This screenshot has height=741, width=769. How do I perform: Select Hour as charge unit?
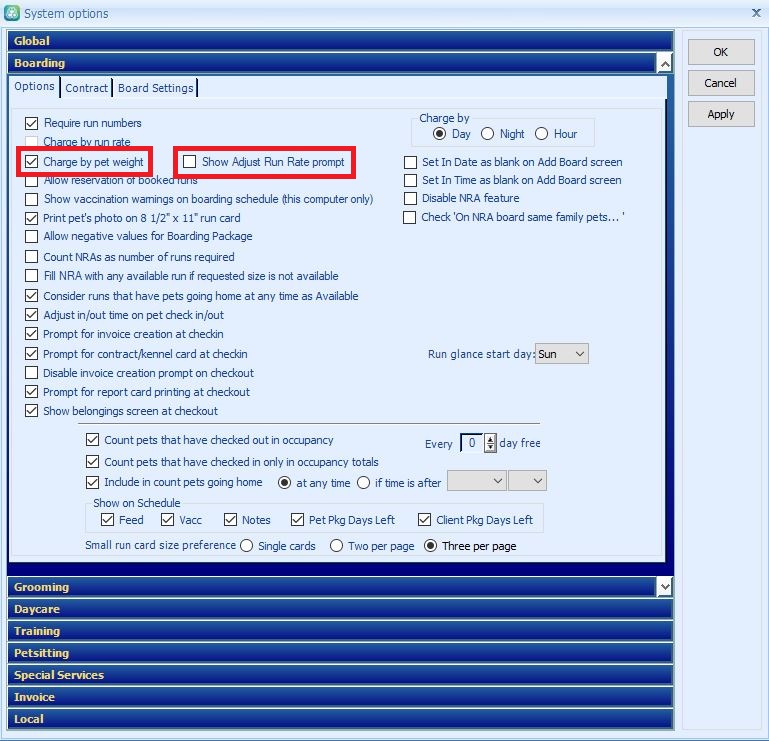[x=542, y=134]
